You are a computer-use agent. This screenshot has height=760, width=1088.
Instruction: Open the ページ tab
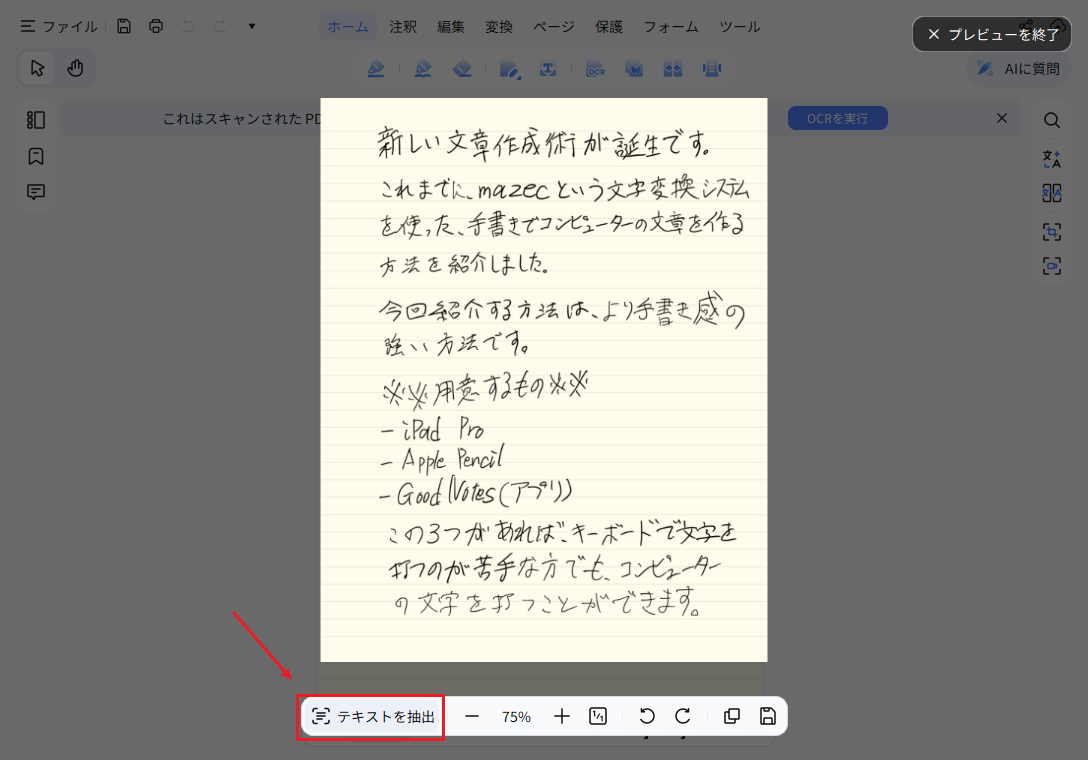click(554, 26)
